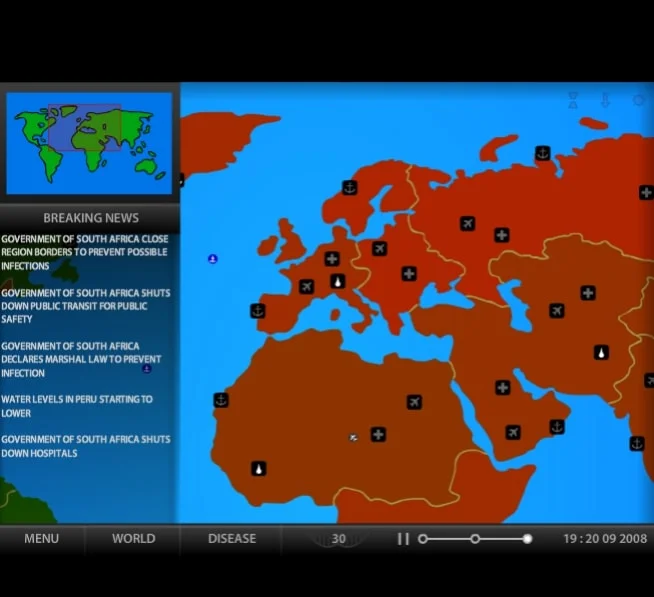
Task: Click the seaport anchor icon on the Iberian coast
Action: coord(258,311)
